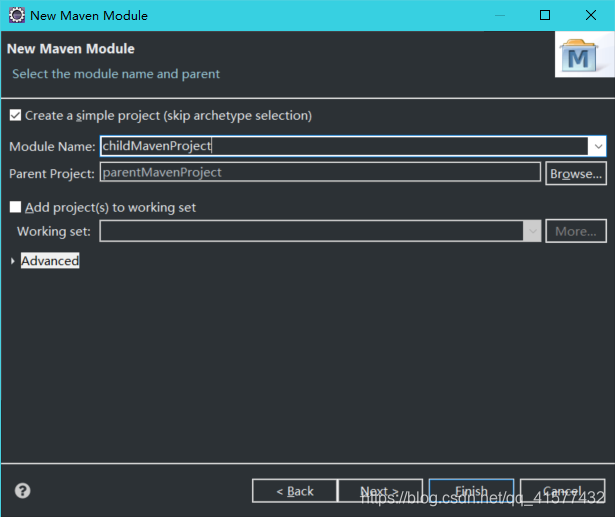
Task: Open the Working set combo dropdown
Action: pos(532,231)
